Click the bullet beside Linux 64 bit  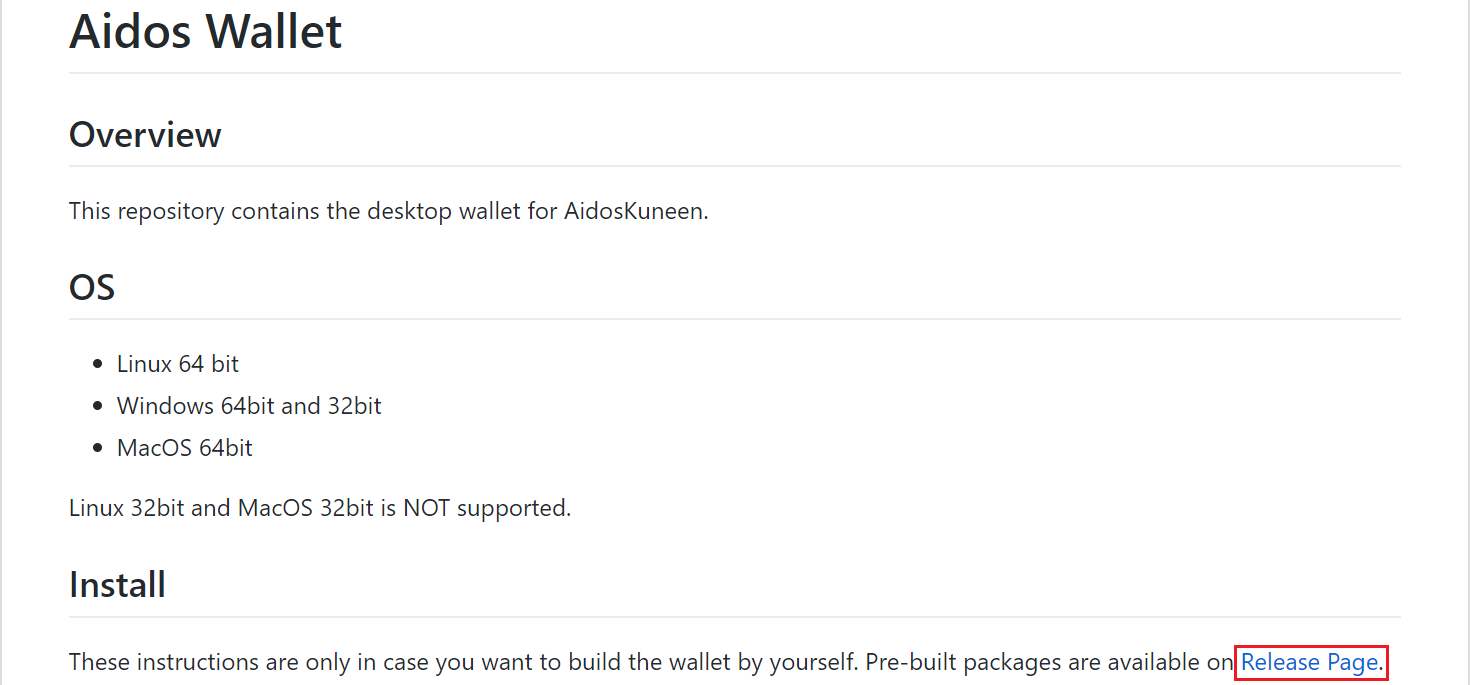(x=97, y=364)
